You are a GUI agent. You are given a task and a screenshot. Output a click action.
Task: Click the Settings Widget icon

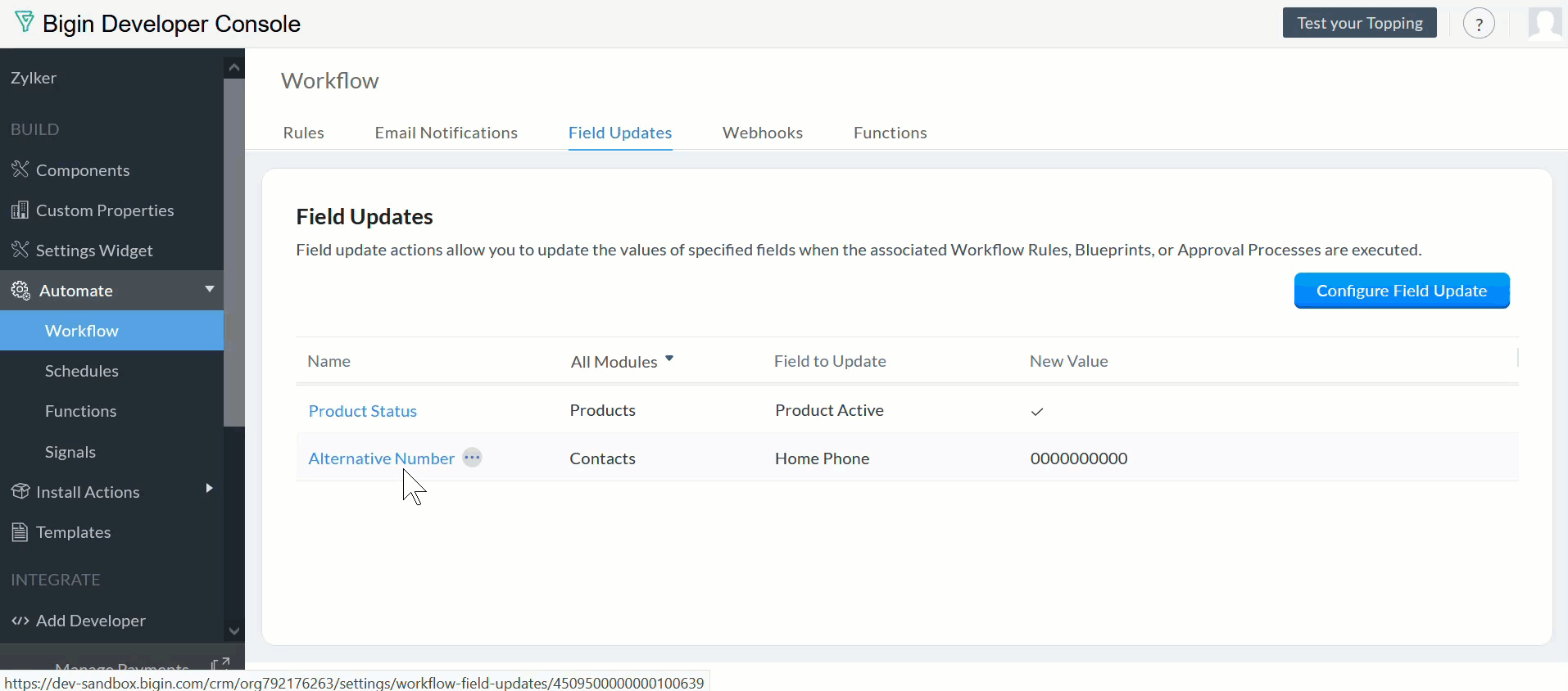[20, 250]
